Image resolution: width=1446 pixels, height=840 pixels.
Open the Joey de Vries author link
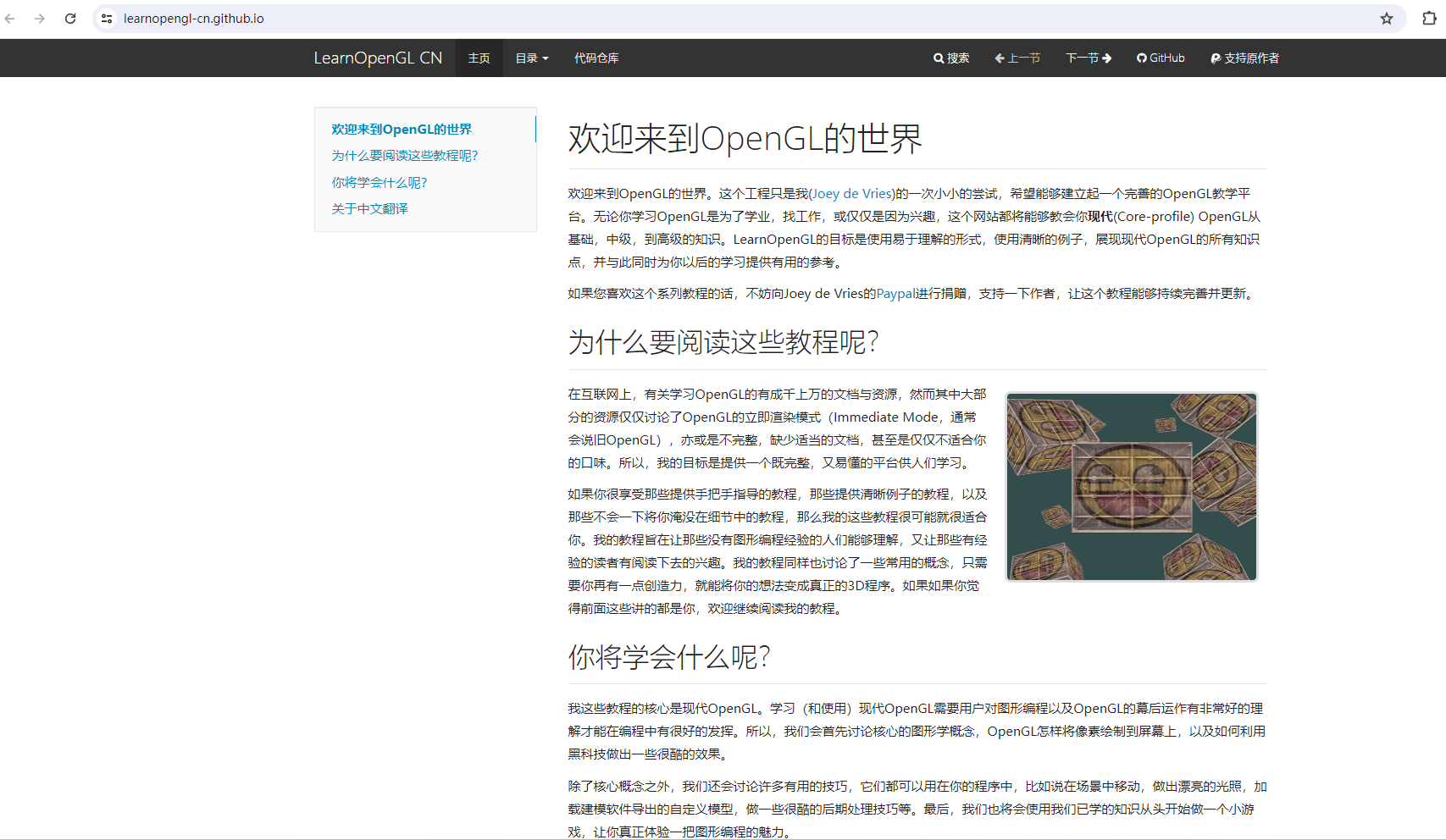click(852, 194)
